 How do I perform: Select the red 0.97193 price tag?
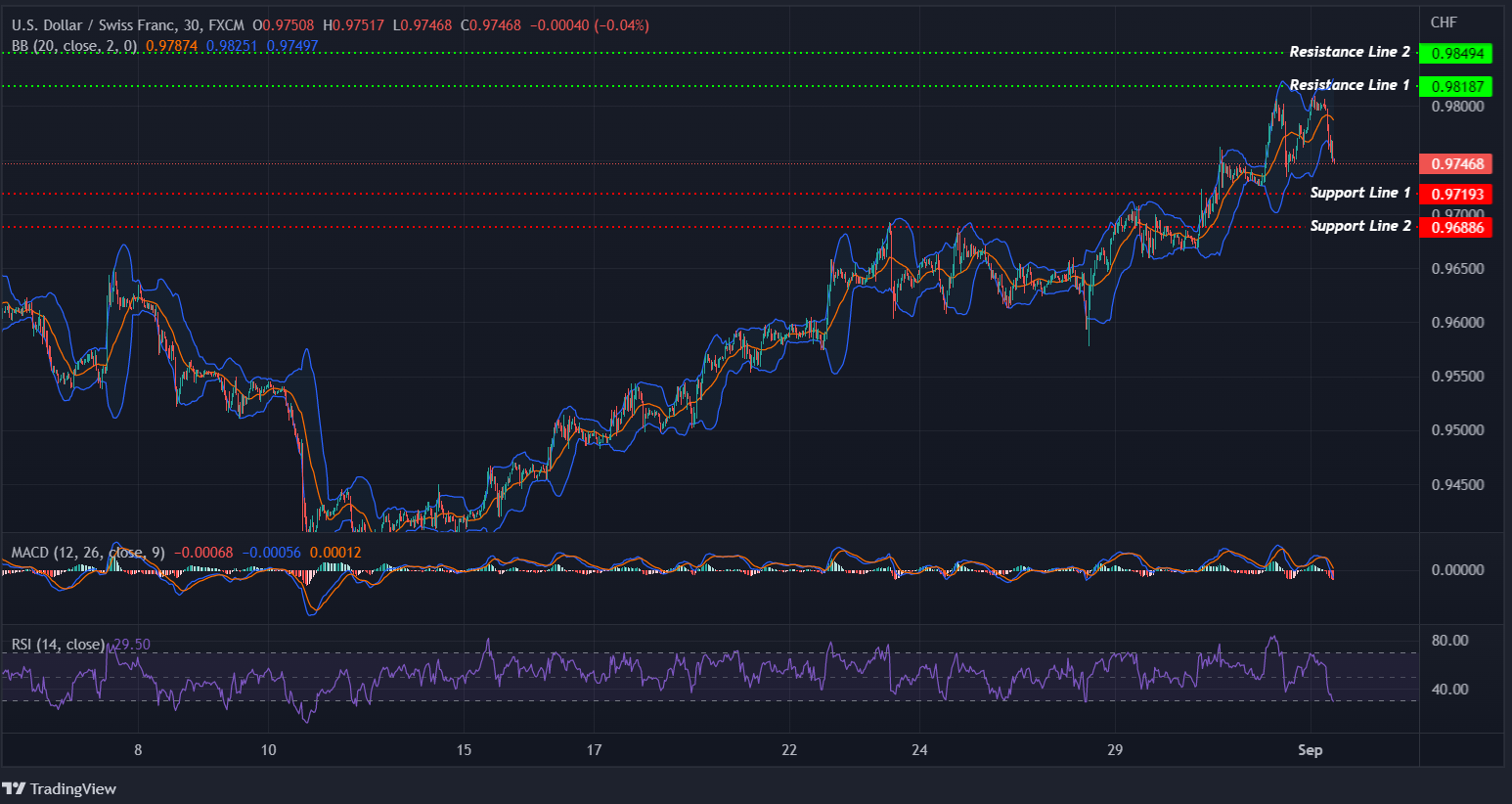click(1458, 194)
